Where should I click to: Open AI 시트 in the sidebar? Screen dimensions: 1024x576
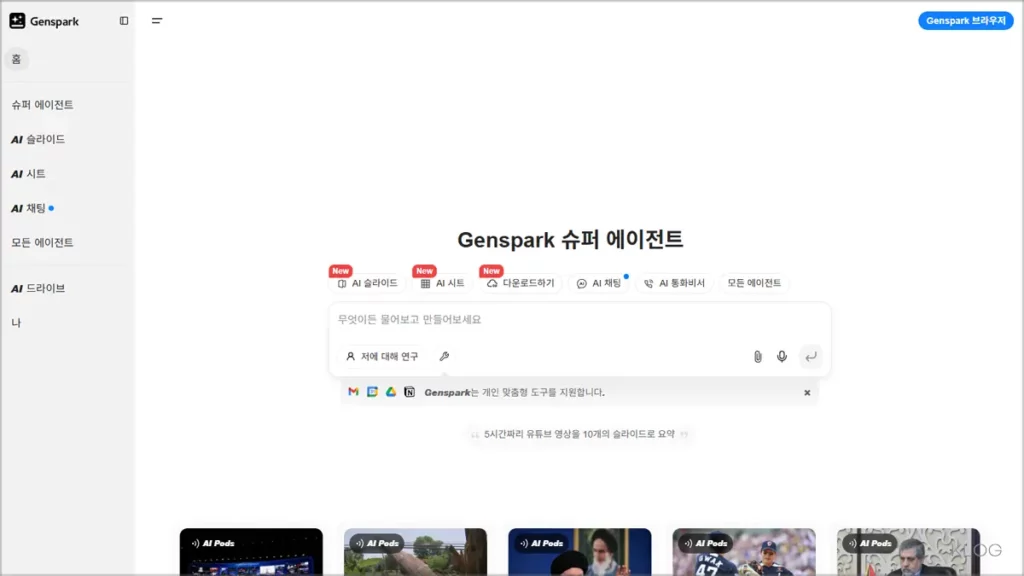tap(28, 174)
